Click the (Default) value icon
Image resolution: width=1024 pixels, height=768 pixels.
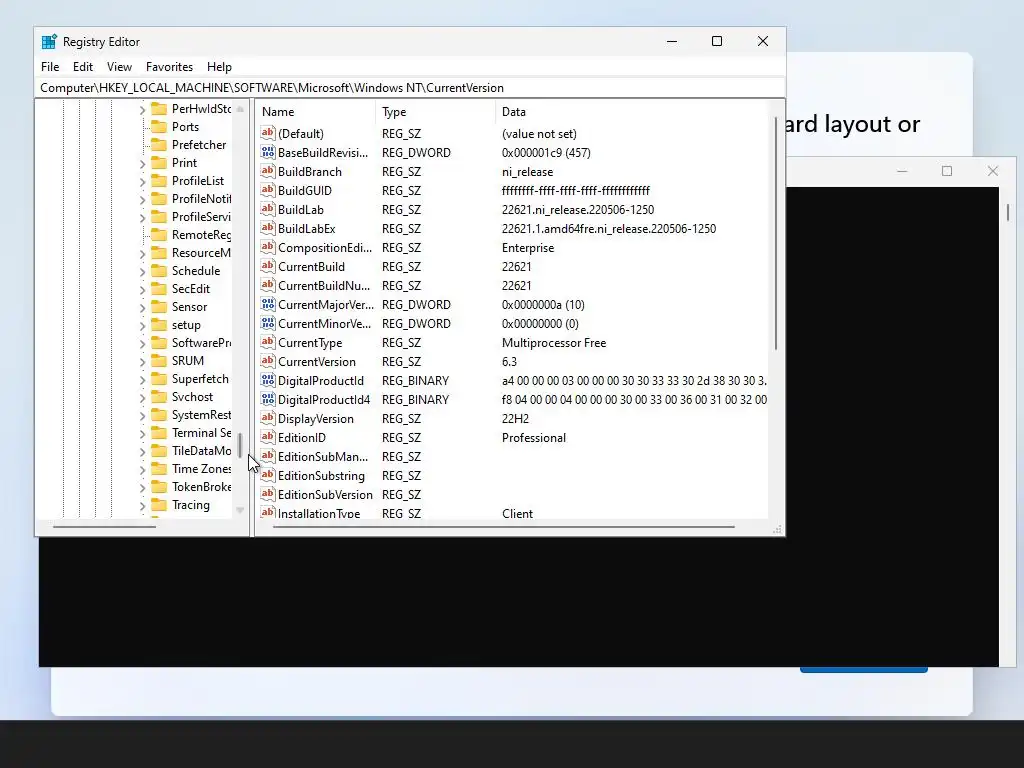point(268,133)
